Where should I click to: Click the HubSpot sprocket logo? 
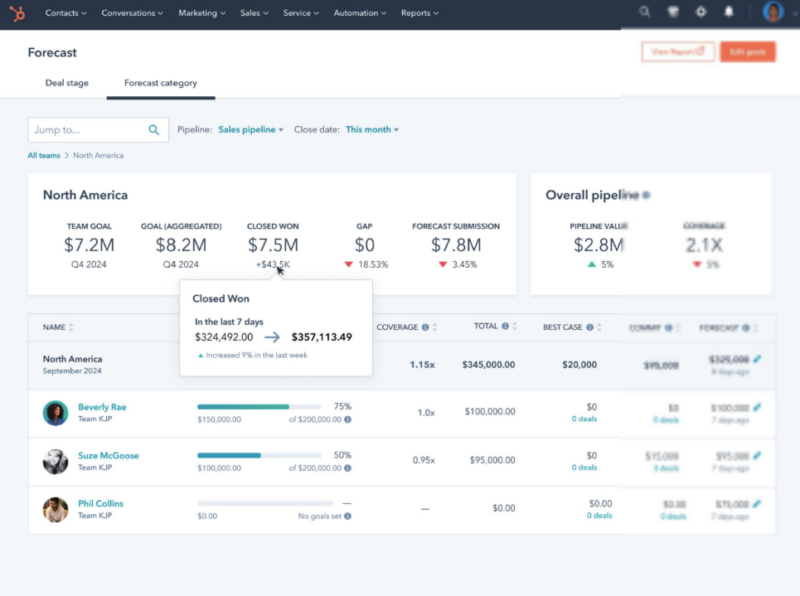(x=17, y=13)
